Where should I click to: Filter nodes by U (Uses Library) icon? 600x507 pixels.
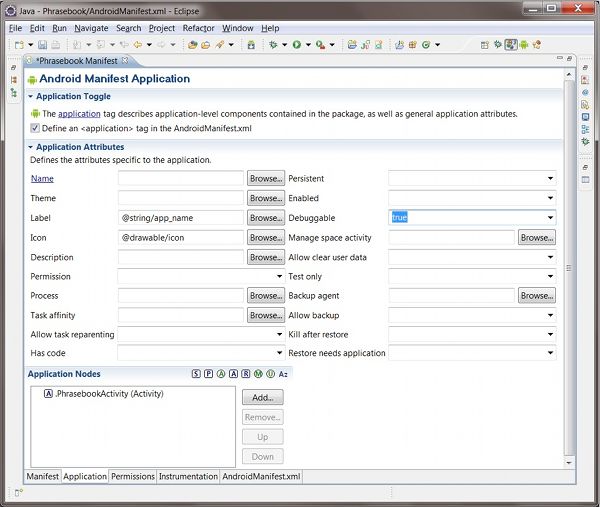[x=271, y=374]
